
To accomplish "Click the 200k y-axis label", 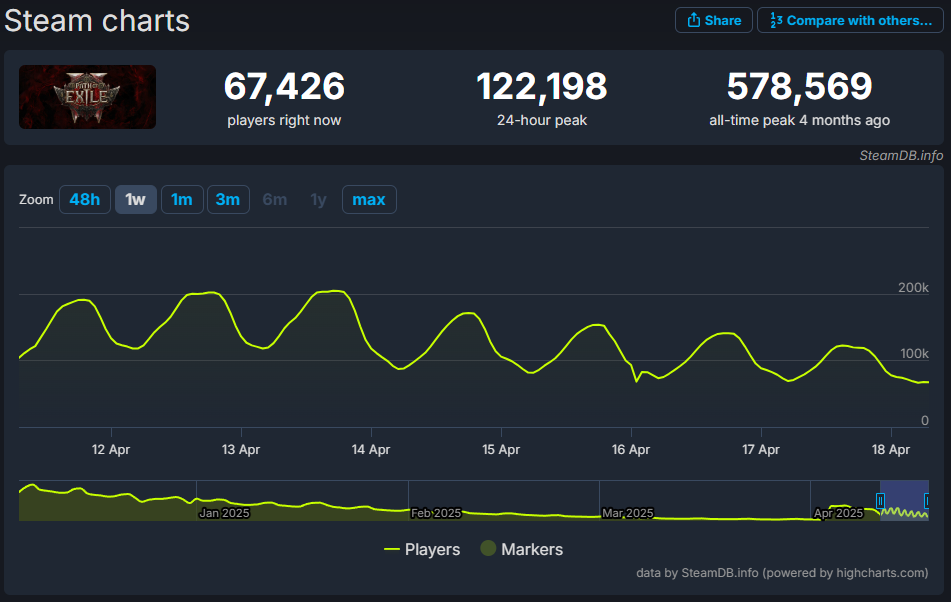I will click(913, 287).
